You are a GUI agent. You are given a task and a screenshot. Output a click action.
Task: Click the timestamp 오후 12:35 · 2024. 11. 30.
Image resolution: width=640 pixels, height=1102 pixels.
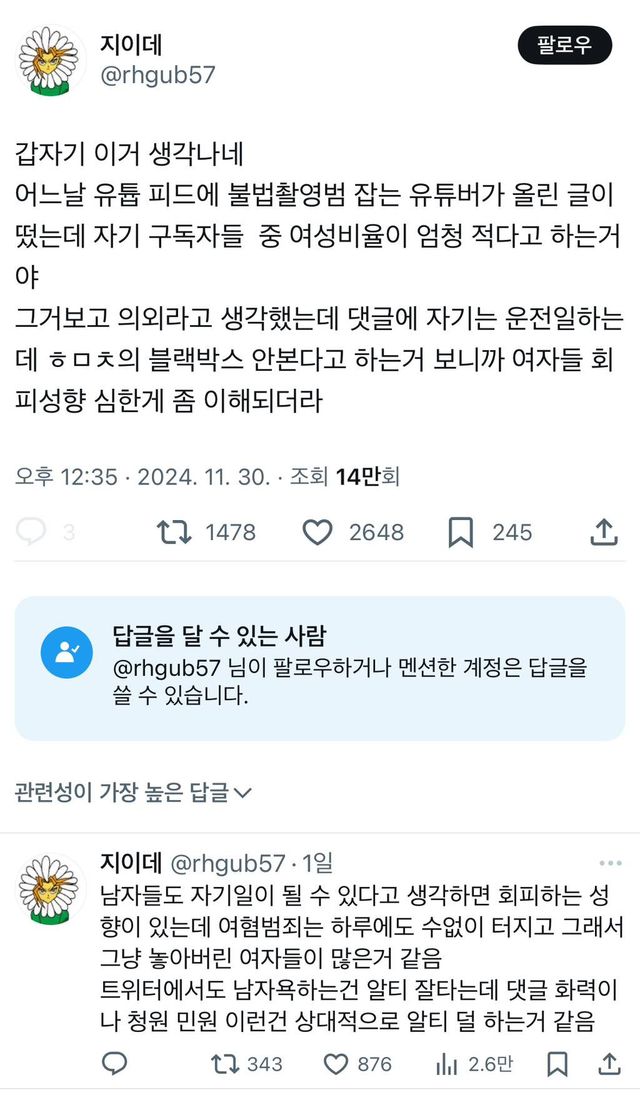coord(143,477)
